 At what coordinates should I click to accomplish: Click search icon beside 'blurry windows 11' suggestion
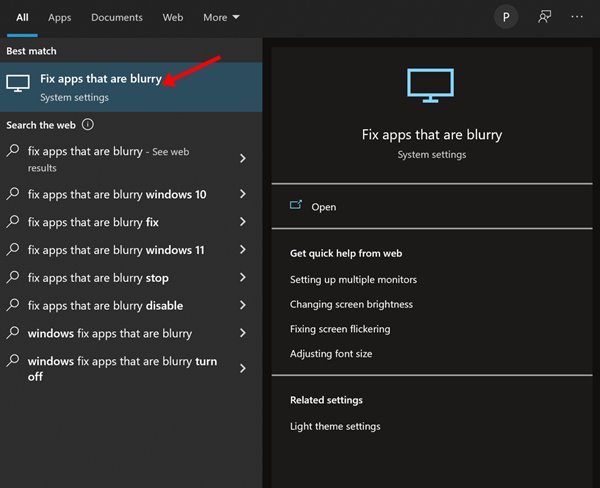click(x=13, y=250)
